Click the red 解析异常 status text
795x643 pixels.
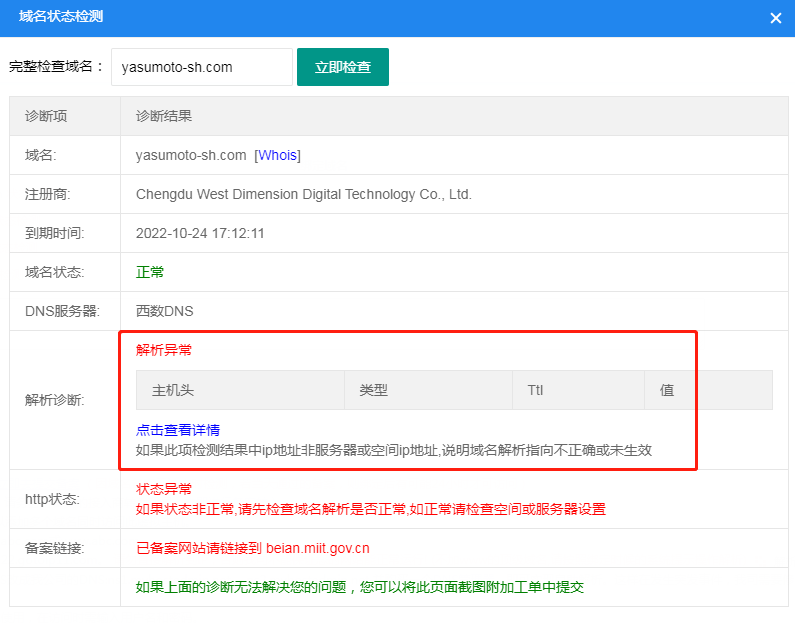coord(164,350)
